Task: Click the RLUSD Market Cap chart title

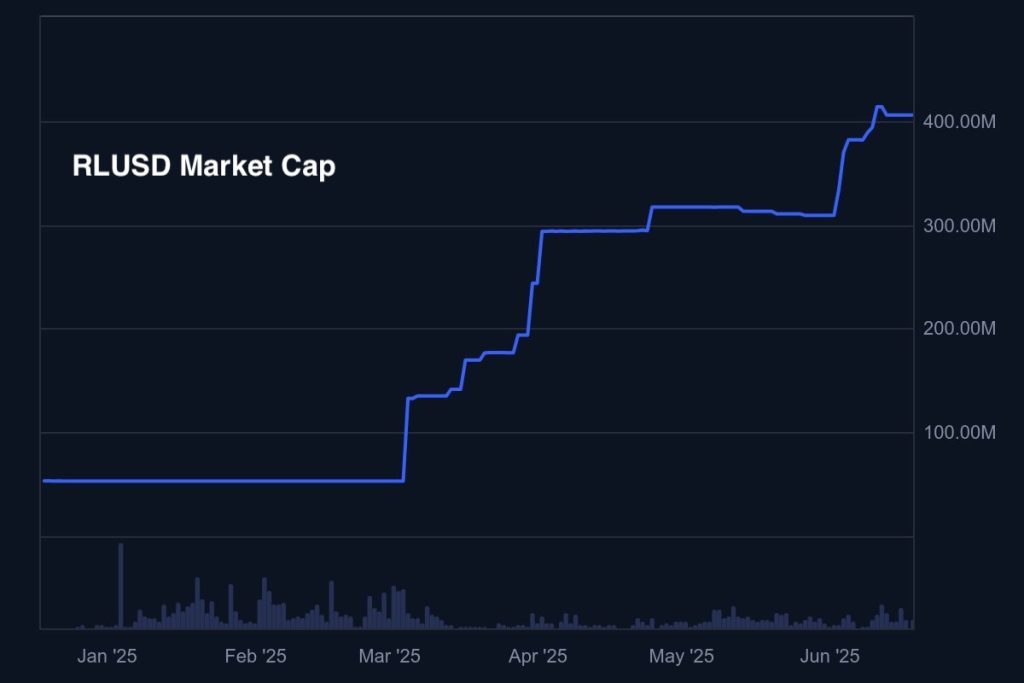Action: click(x=204, y=166)
